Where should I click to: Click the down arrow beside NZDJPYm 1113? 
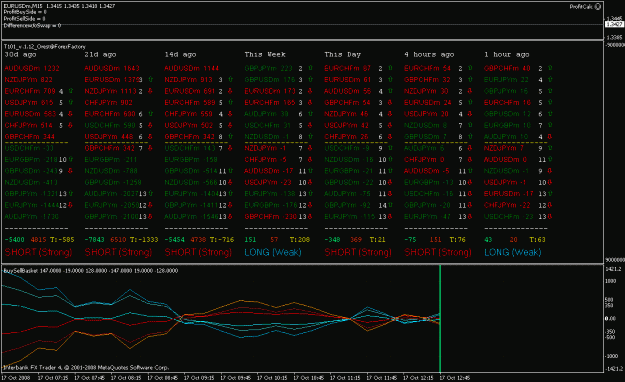150,91
